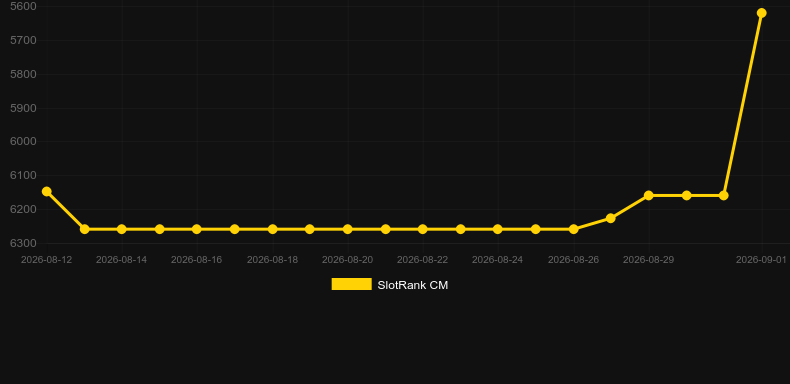Click the data point above 2026-08-20

click(348, 229)
